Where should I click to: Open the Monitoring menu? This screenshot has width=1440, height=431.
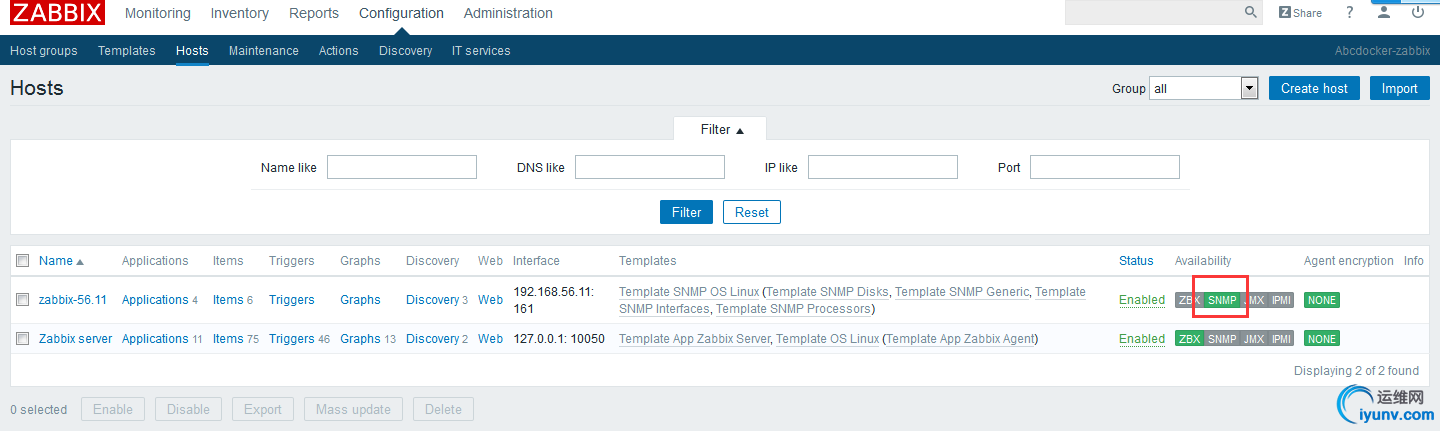coord(158,13)
